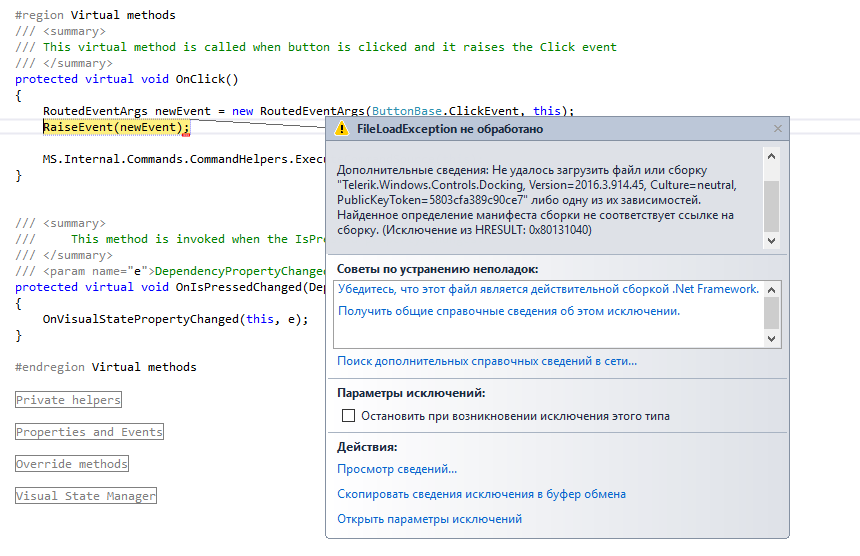Expand the 'Properties and Events' collapsed region

(89, 432)
